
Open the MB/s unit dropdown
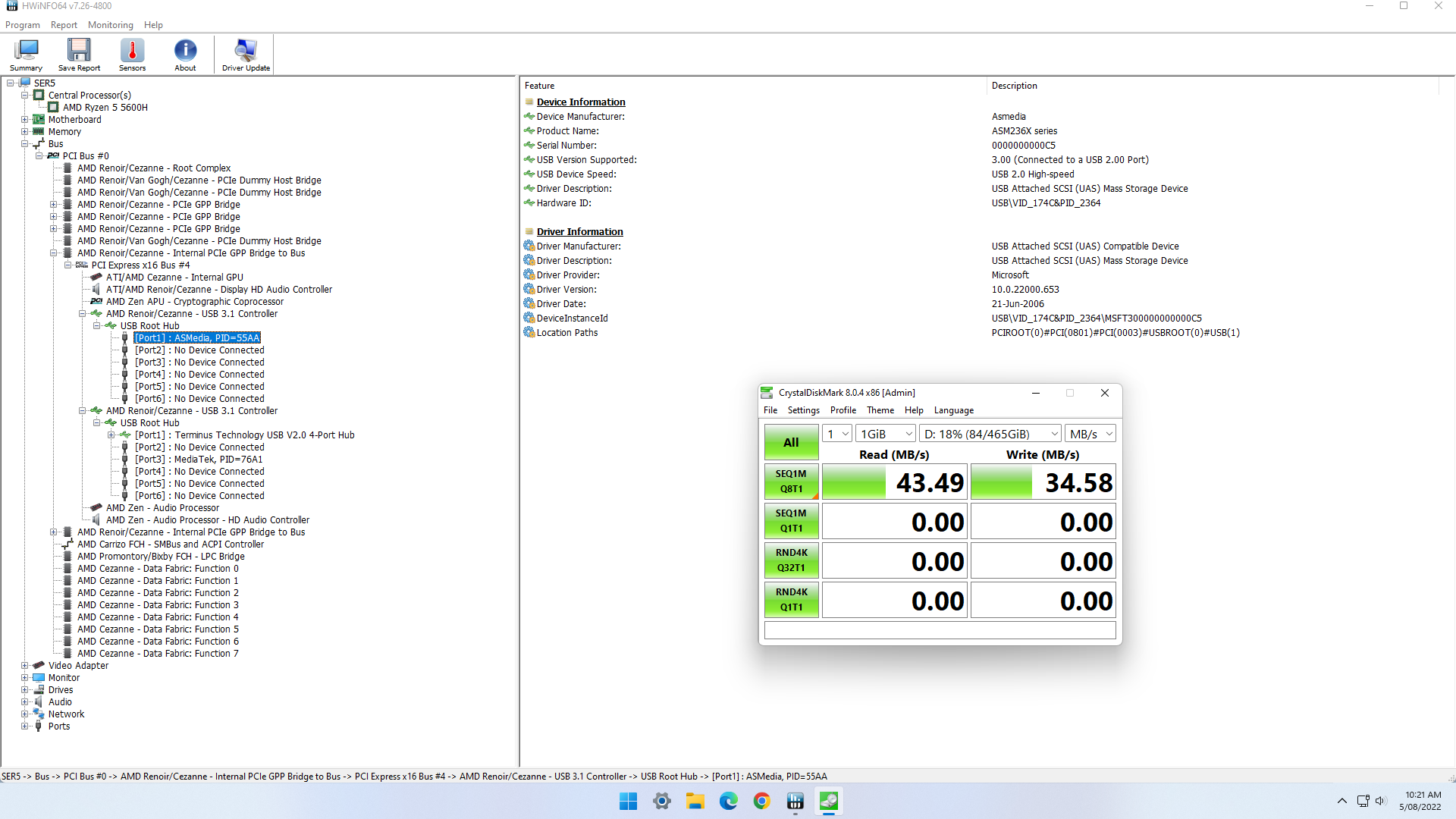tap(1090, 434)
